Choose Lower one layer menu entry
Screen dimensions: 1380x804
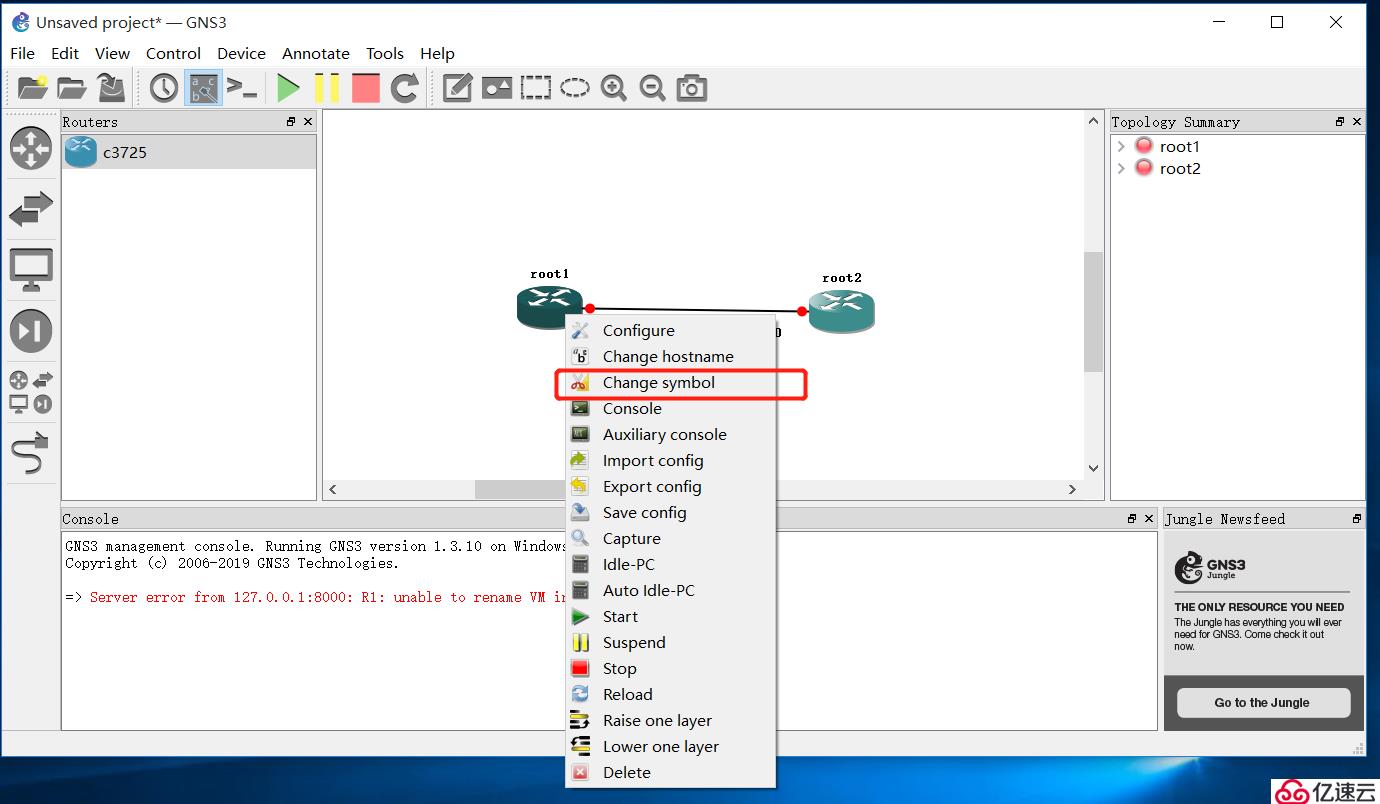671,746
